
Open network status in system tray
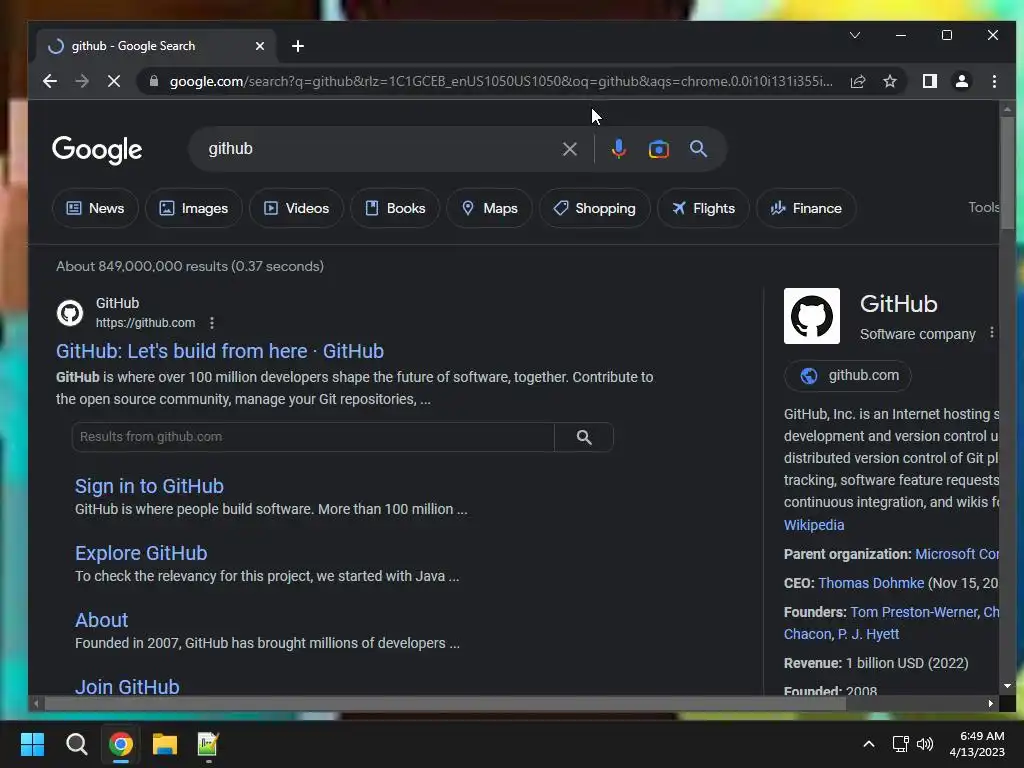[901, 744]
